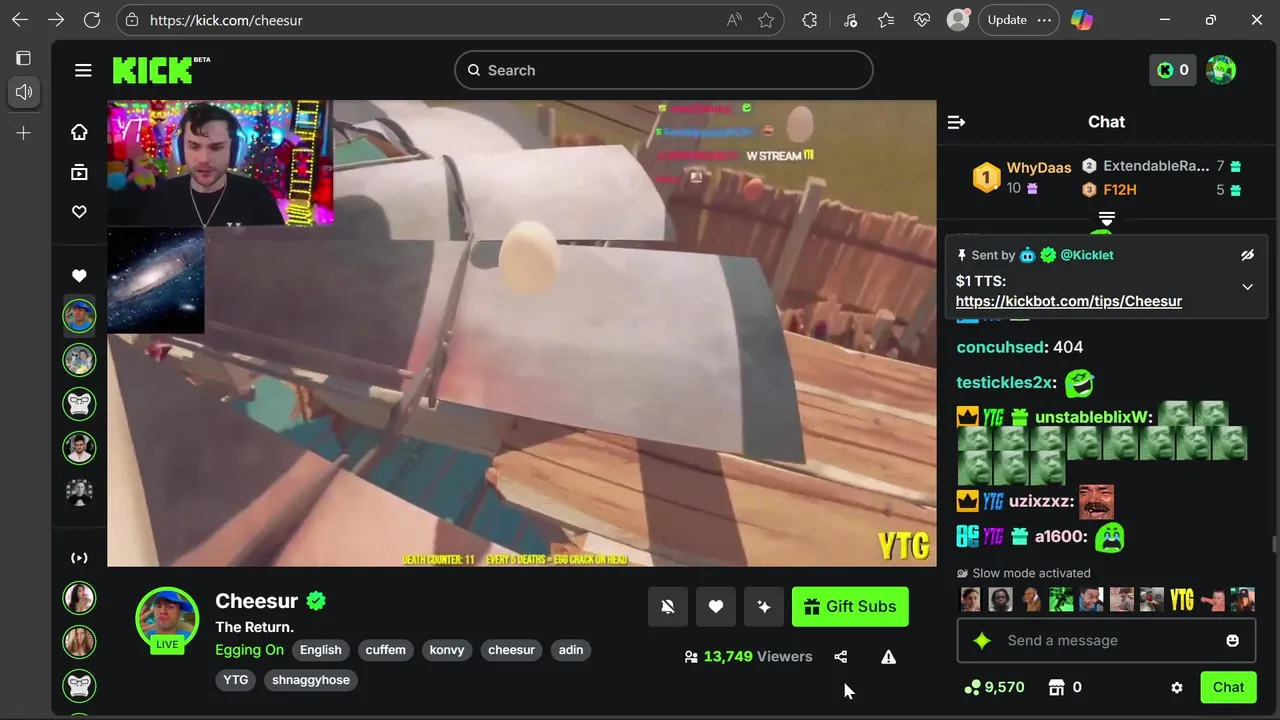Click WhyDaas top gifter entry
Viewport: 1280px width, 720px height.
[x=1021, y=177]
